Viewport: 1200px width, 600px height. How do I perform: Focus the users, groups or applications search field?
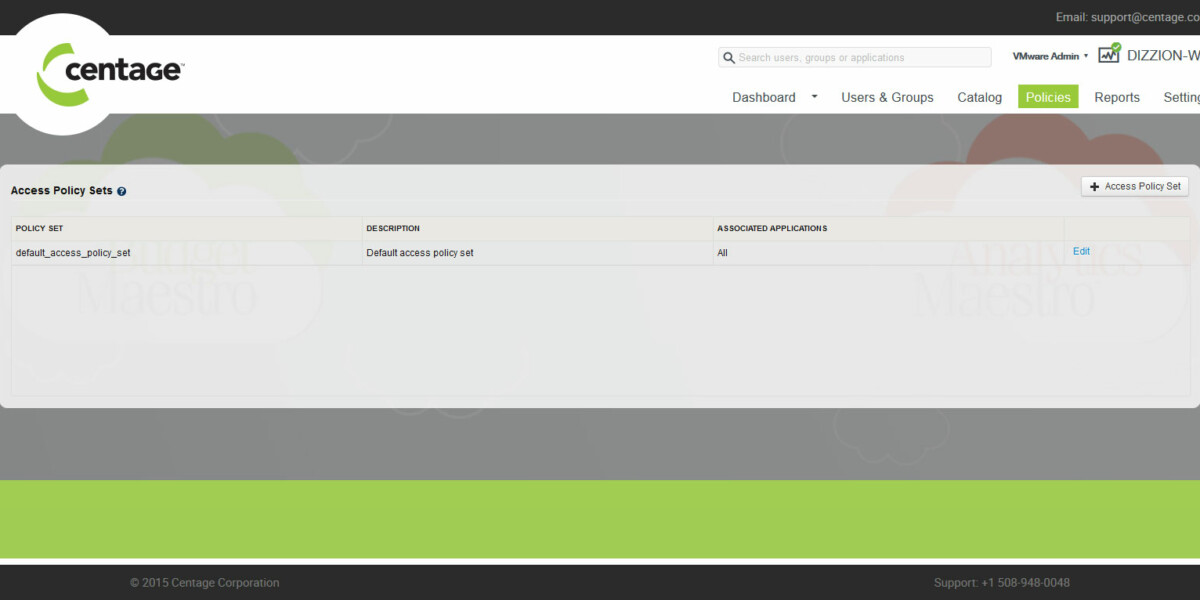[860, 58]
